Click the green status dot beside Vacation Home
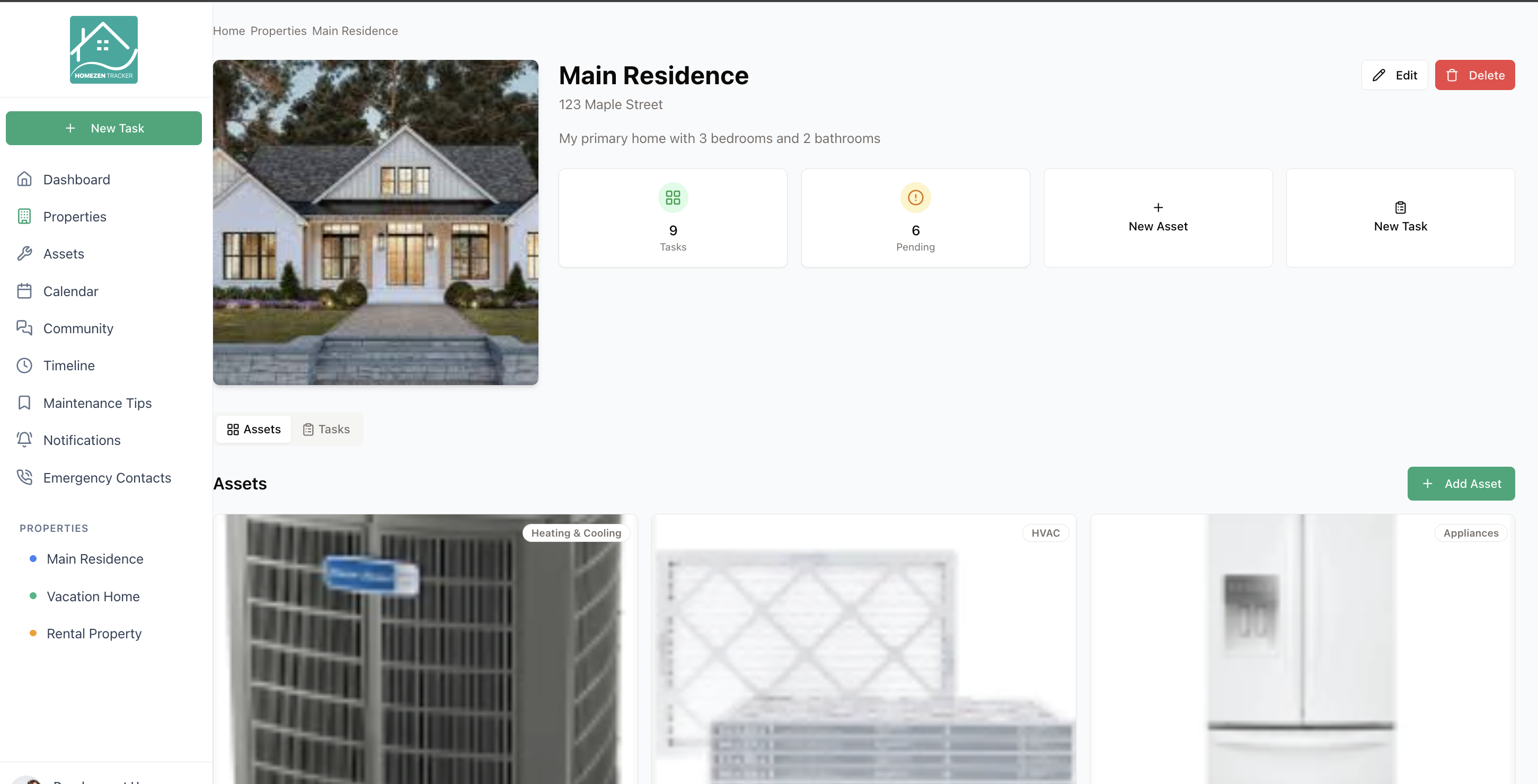The height and width of the screenshot is (784, 1538). click(x=32, y=595)
